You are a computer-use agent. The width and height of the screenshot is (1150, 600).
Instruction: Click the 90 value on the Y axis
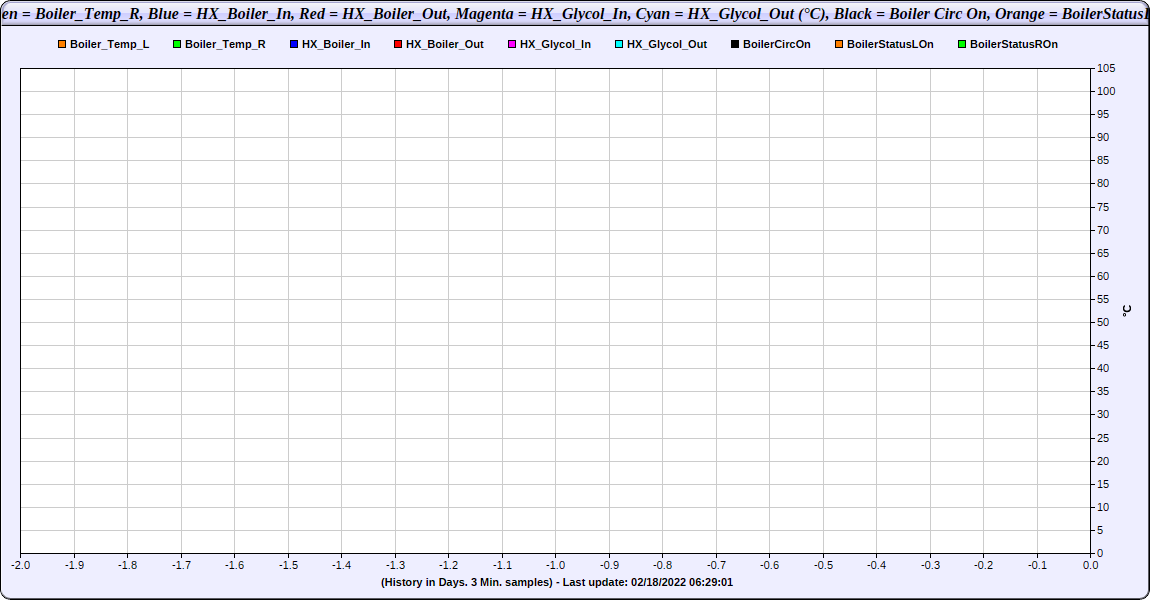pos(1103,137)
